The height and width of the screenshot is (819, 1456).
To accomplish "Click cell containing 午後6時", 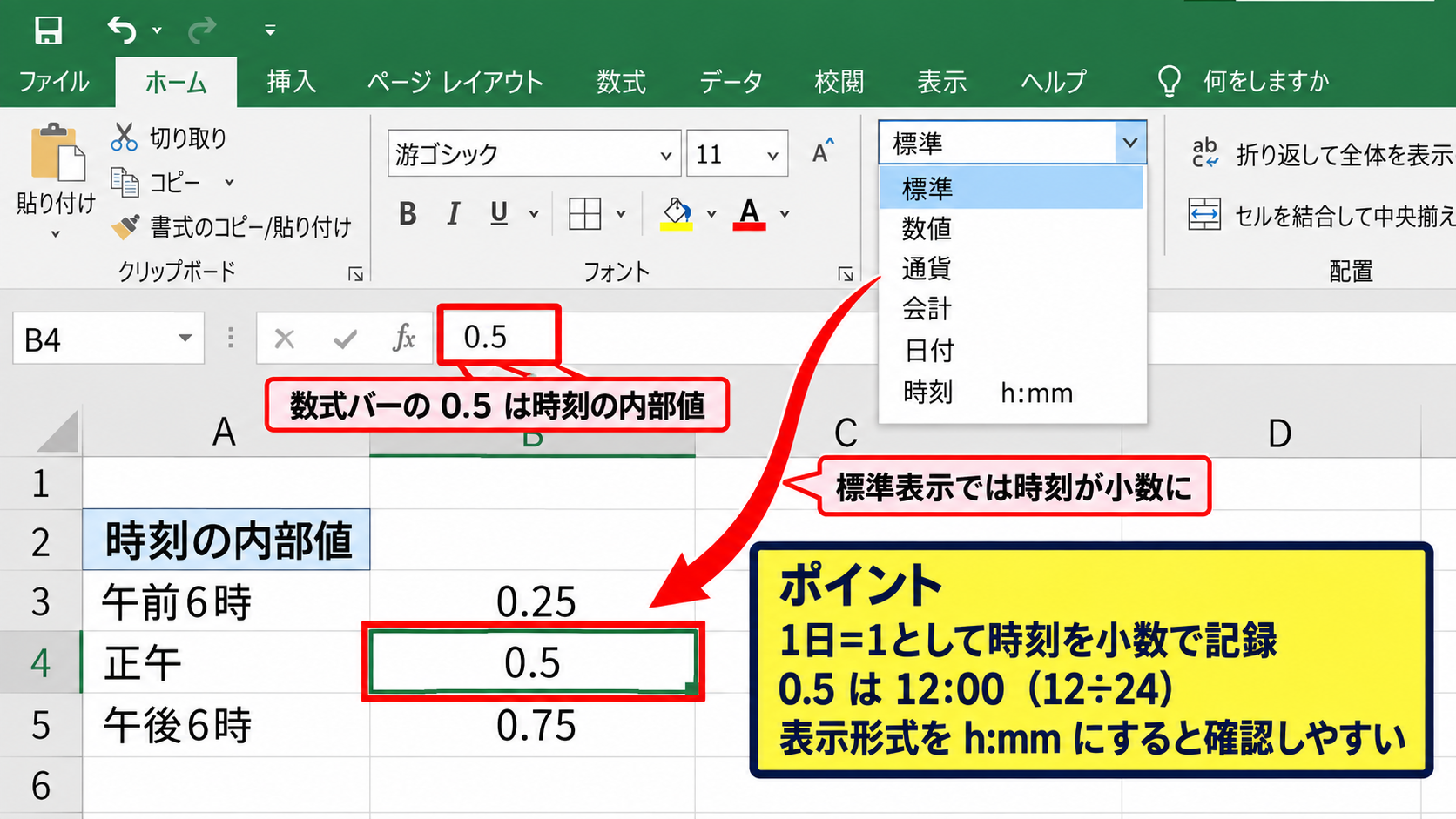I will 226,725.
